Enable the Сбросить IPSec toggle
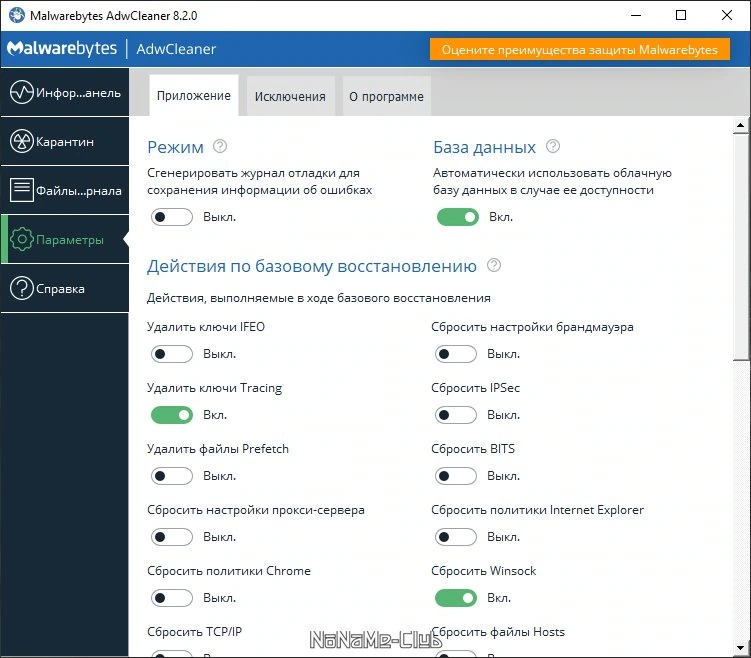Screen dimensions: 751x658 [x=455, y=415]
